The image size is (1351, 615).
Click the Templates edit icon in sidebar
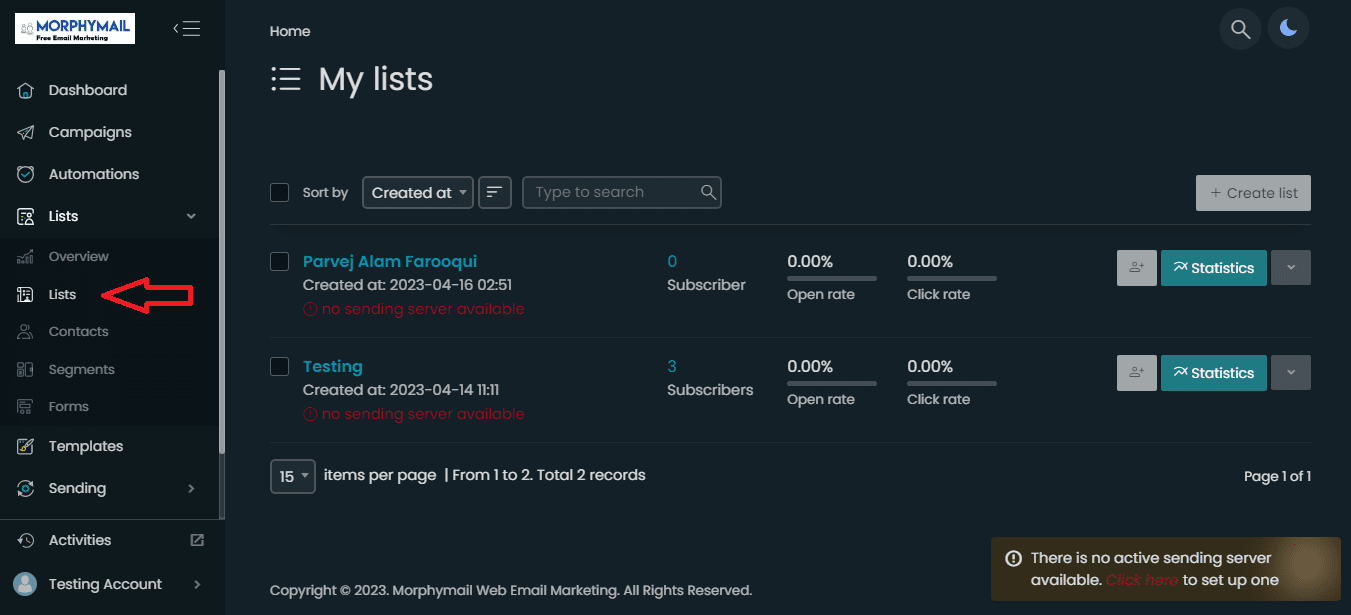tap(27, 446)
